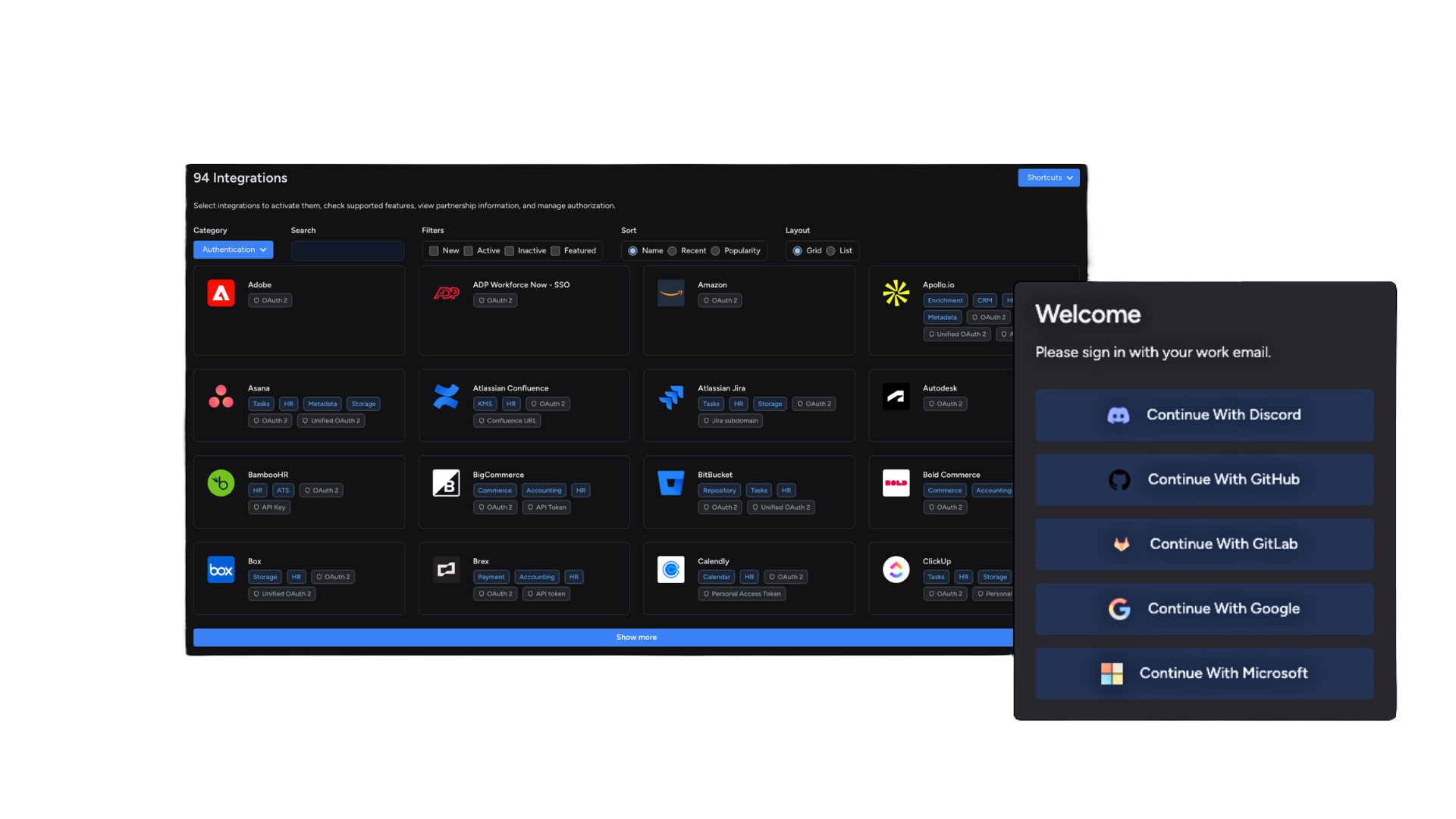
Task: Tick the Featured filter checkbox
Action: pos(555,251)
